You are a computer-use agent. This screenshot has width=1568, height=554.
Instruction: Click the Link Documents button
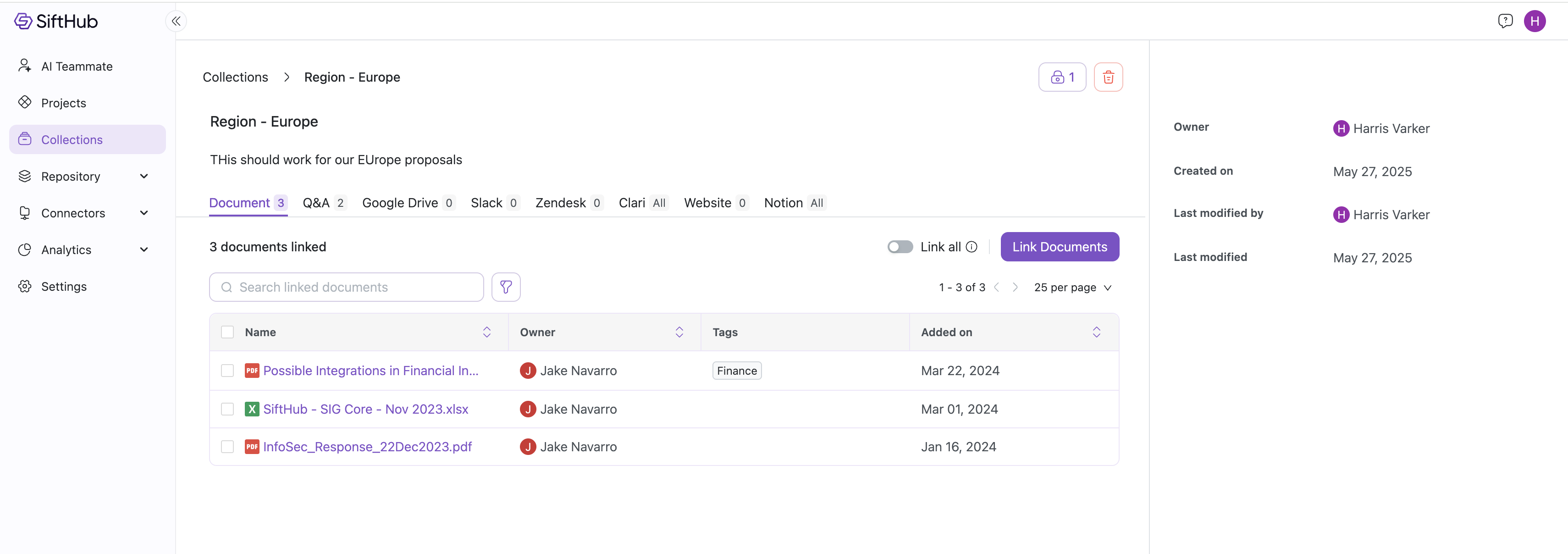tap(1059, 247)
